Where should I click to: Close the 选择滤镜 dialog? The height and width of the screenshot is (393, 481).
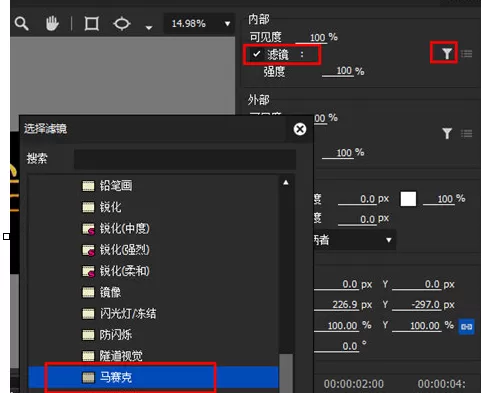pyautogui.click(x=300, y=129)
